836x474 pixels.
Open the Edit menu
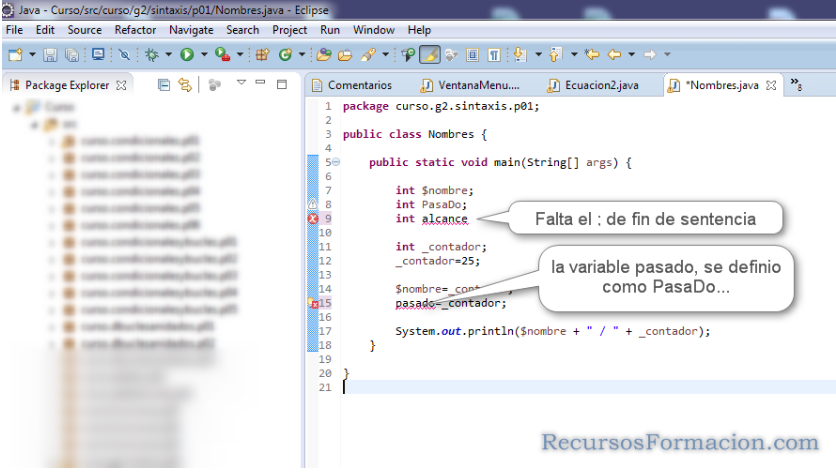tap(45, 30)
